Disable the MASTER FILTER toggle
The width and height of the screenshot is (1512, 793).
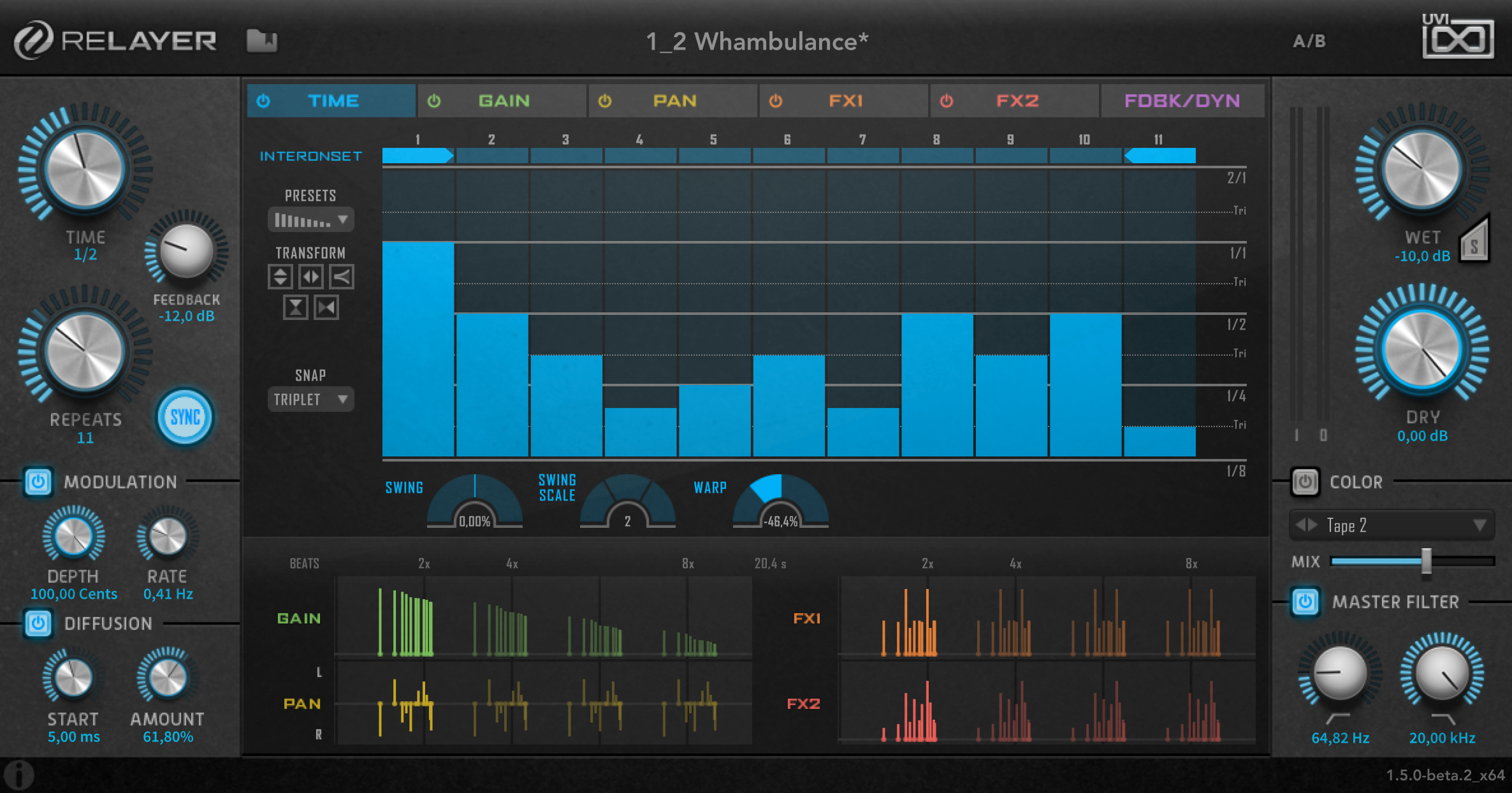click(1304, 602)
